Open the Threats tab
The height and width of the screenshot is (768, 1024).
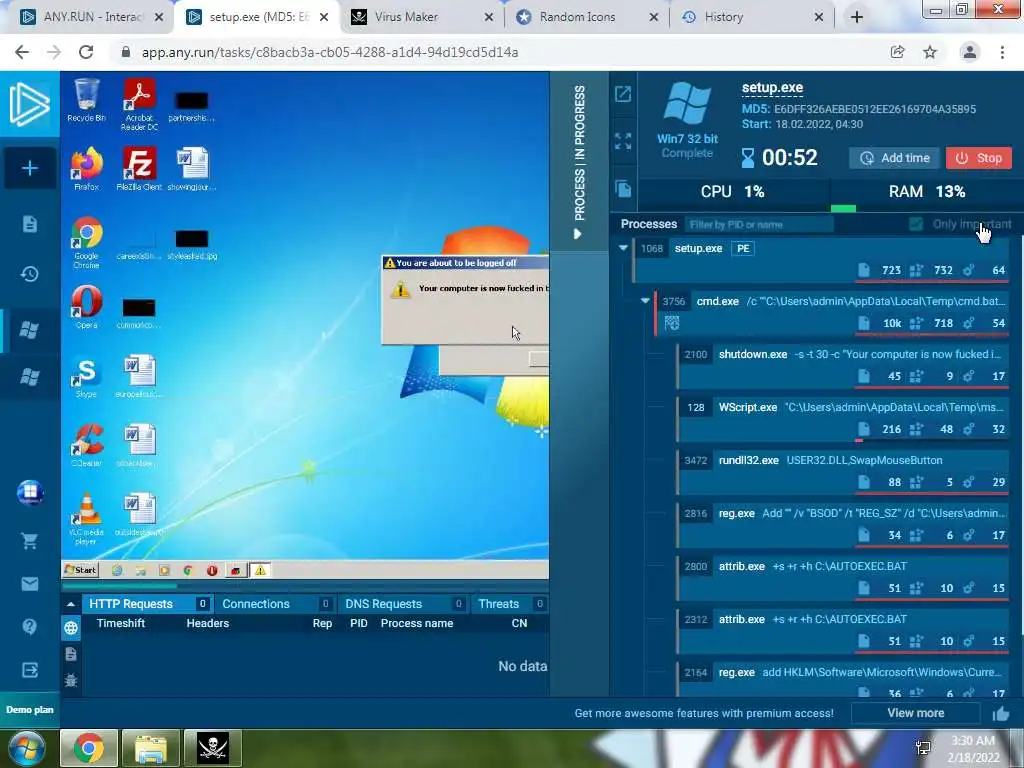click(x=510, y=604)
